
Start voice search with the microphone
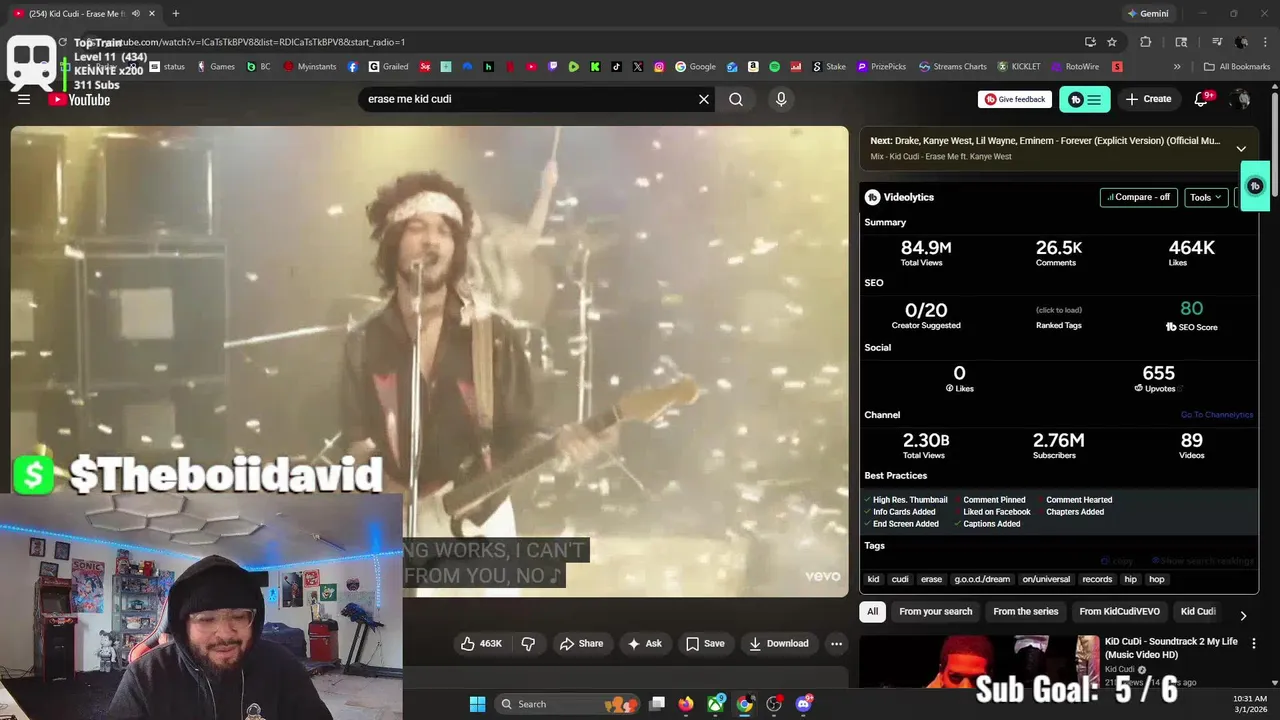tap(781, 99)
